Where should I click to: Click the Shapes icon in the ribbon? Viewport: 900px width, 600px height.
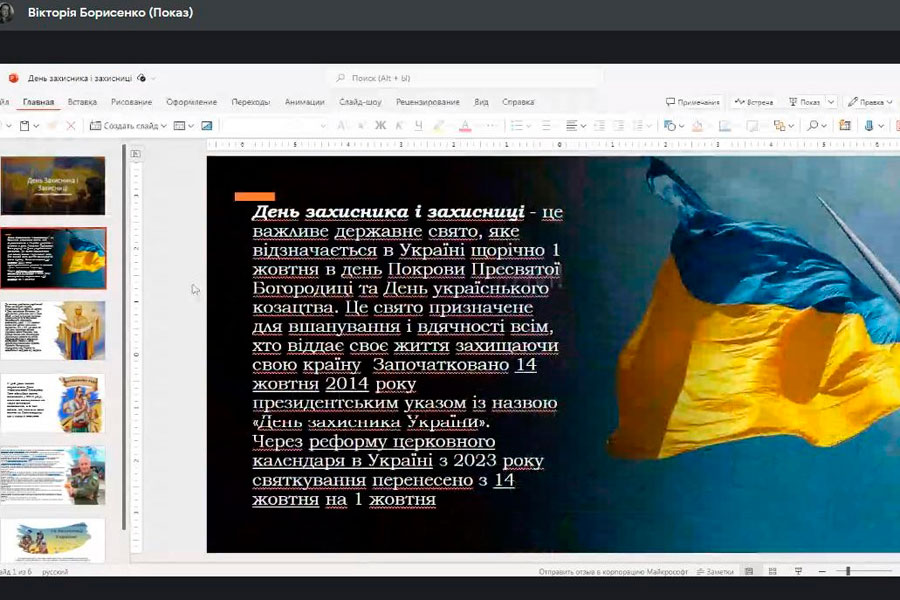click(x=669, y=126)
